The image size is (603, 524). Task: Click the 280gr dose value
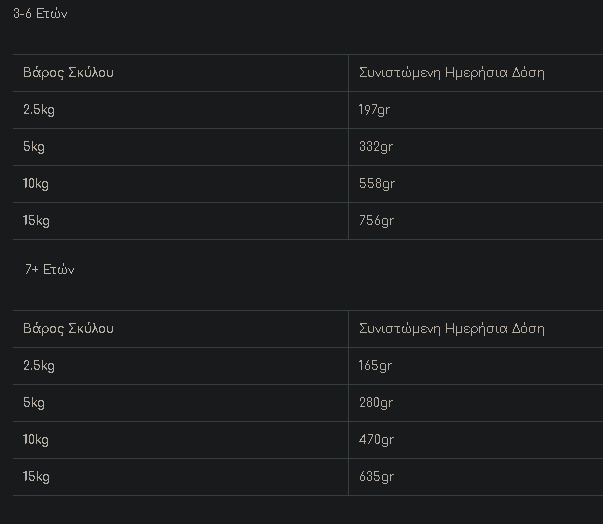(376, 403)
